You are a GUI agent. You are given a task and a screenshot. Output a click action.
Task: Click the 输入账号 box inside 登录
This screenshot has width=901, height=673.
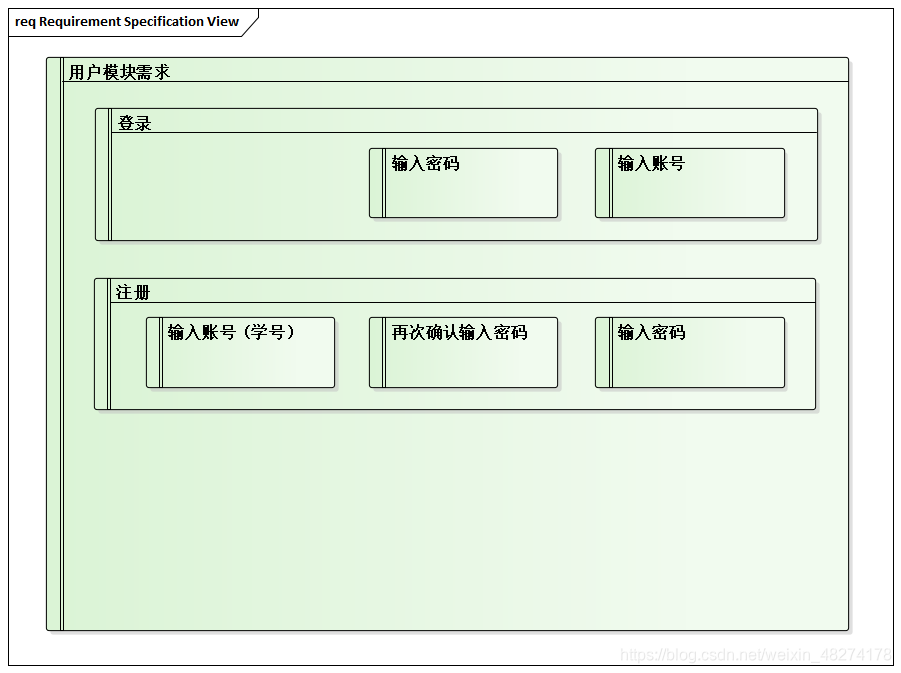[690, 183]
